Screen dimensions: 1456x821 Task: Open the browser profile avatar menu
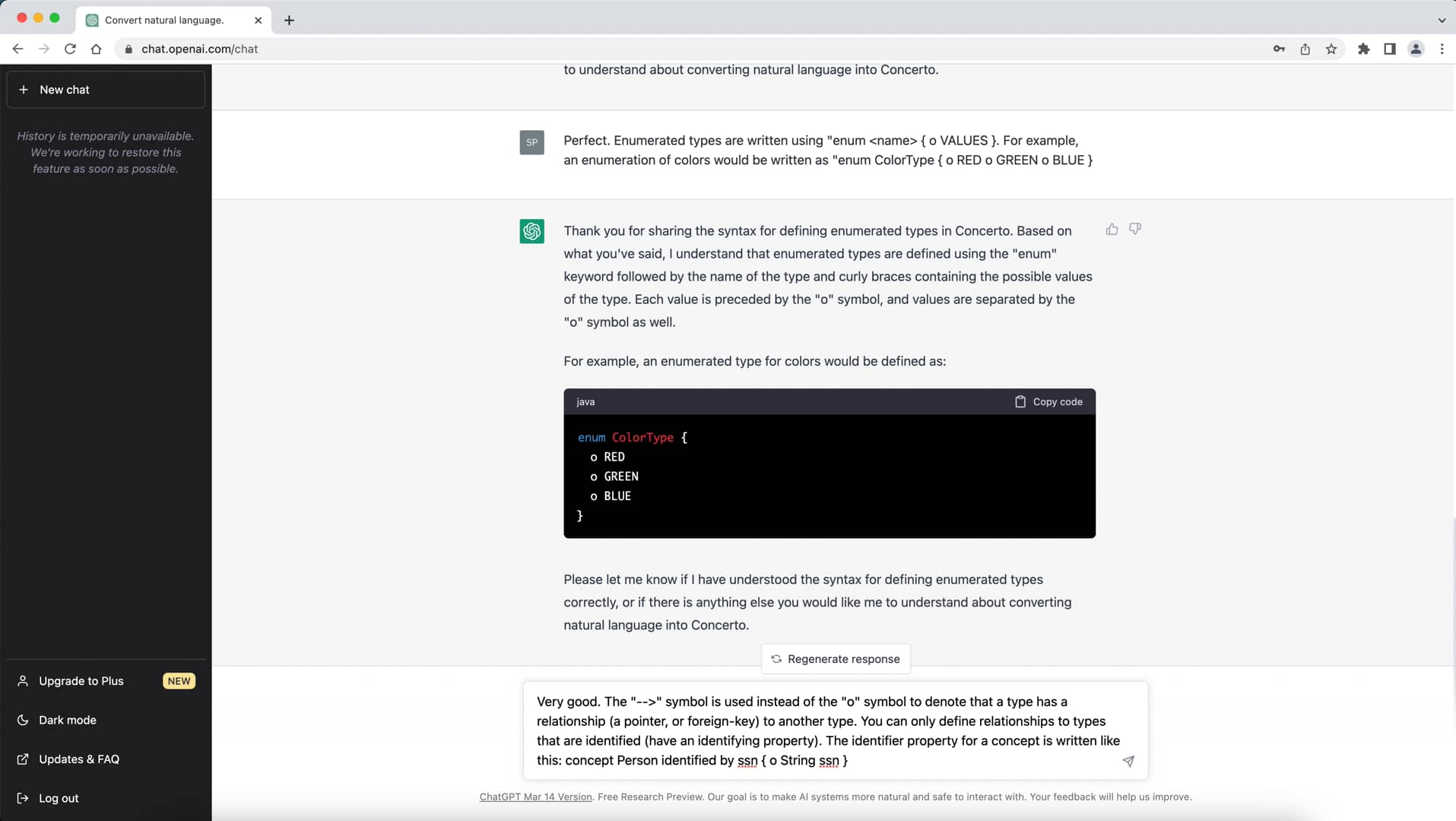tap(1416, 49)
